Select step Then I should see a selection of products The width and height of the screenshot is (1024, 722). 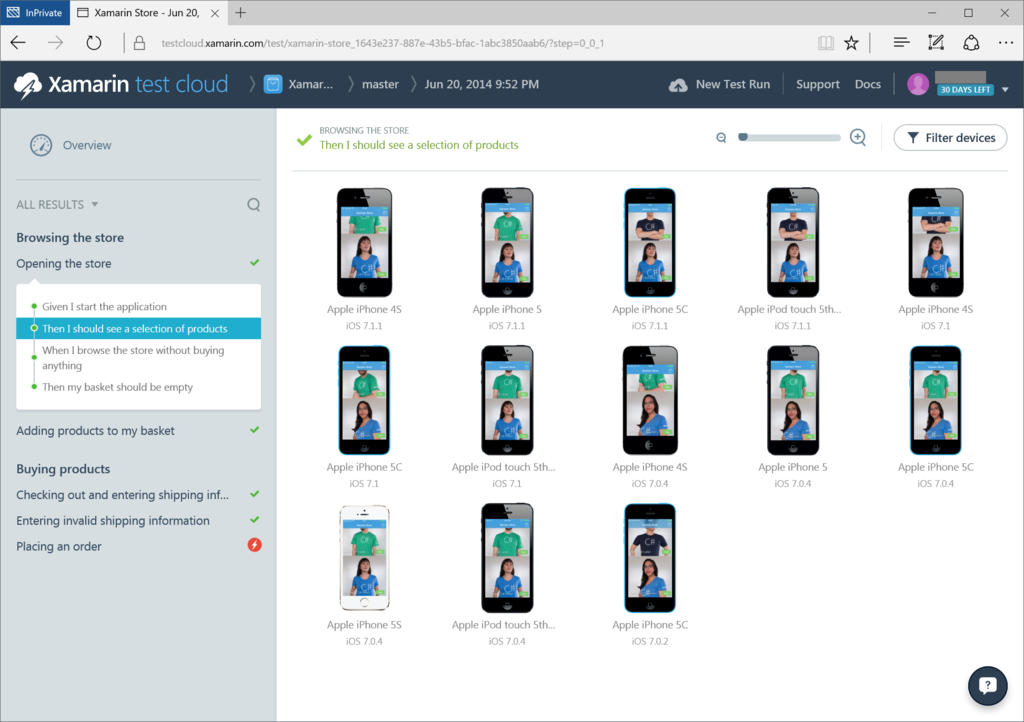click(x=138, y=328)
